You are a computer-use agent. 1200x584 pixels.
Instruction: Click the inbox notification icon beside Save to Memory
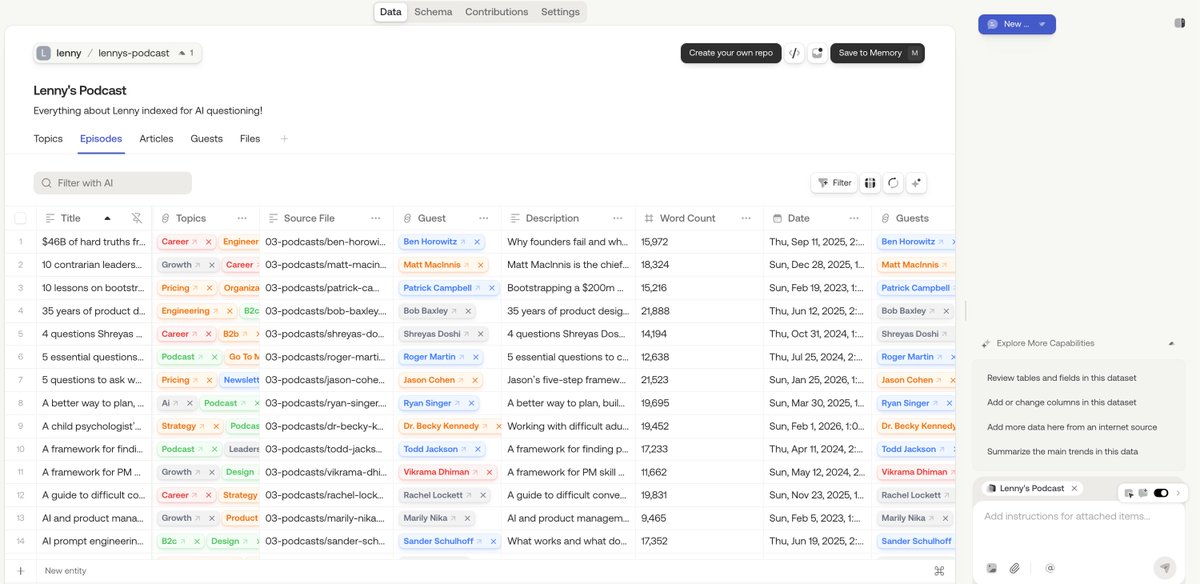(x=817, y=53)
